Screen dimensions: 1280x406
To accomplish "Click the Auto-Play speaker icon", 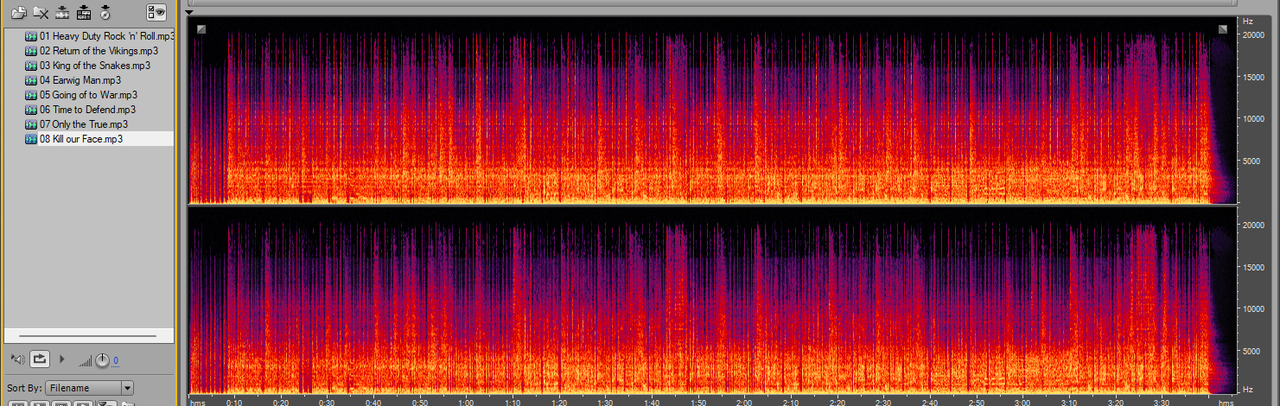I will [17, 358].
